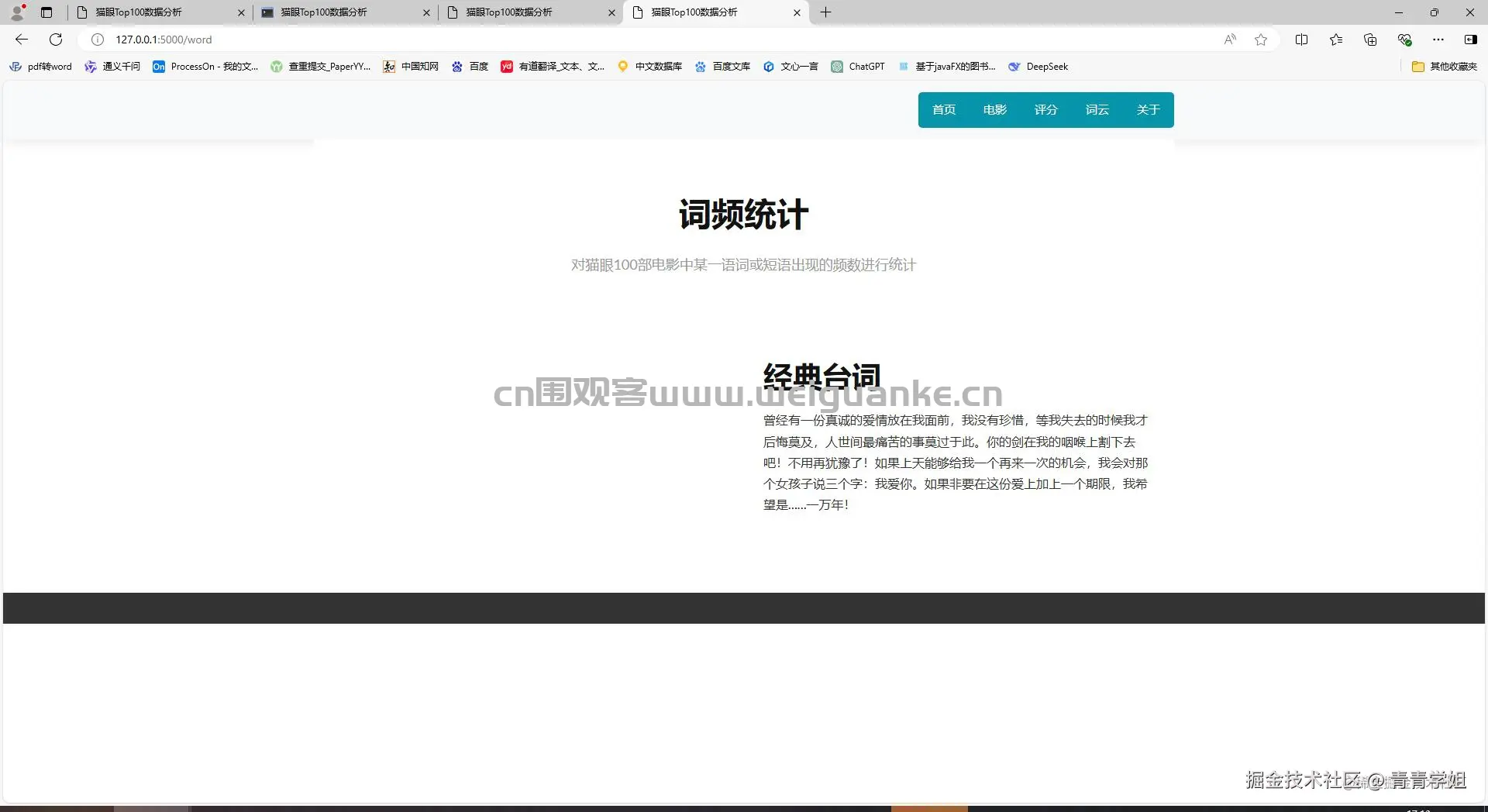Viewport: 1488px width, 812px height.
Task: Click the quote paragraph beginning 曾经有一份真诚的爱情
Action: pyautogui.click(x=956, y=463)
